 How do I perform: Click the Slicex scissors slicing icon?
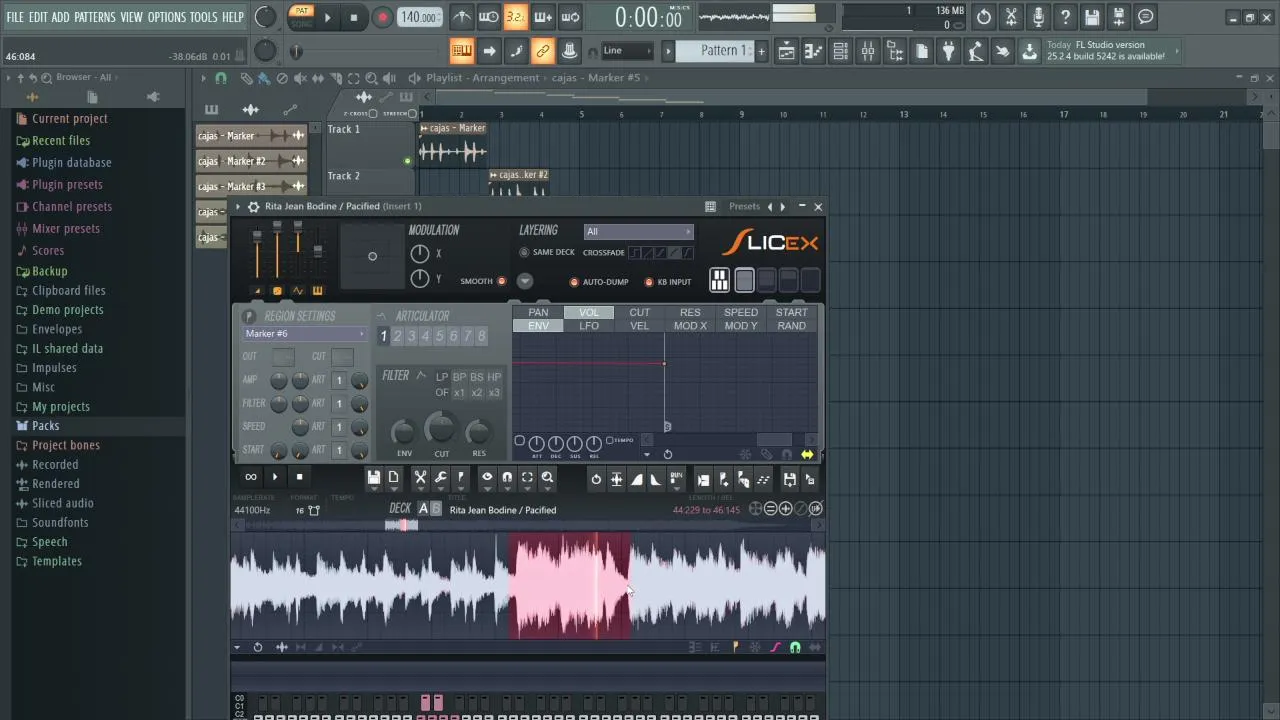click(420, 478)
